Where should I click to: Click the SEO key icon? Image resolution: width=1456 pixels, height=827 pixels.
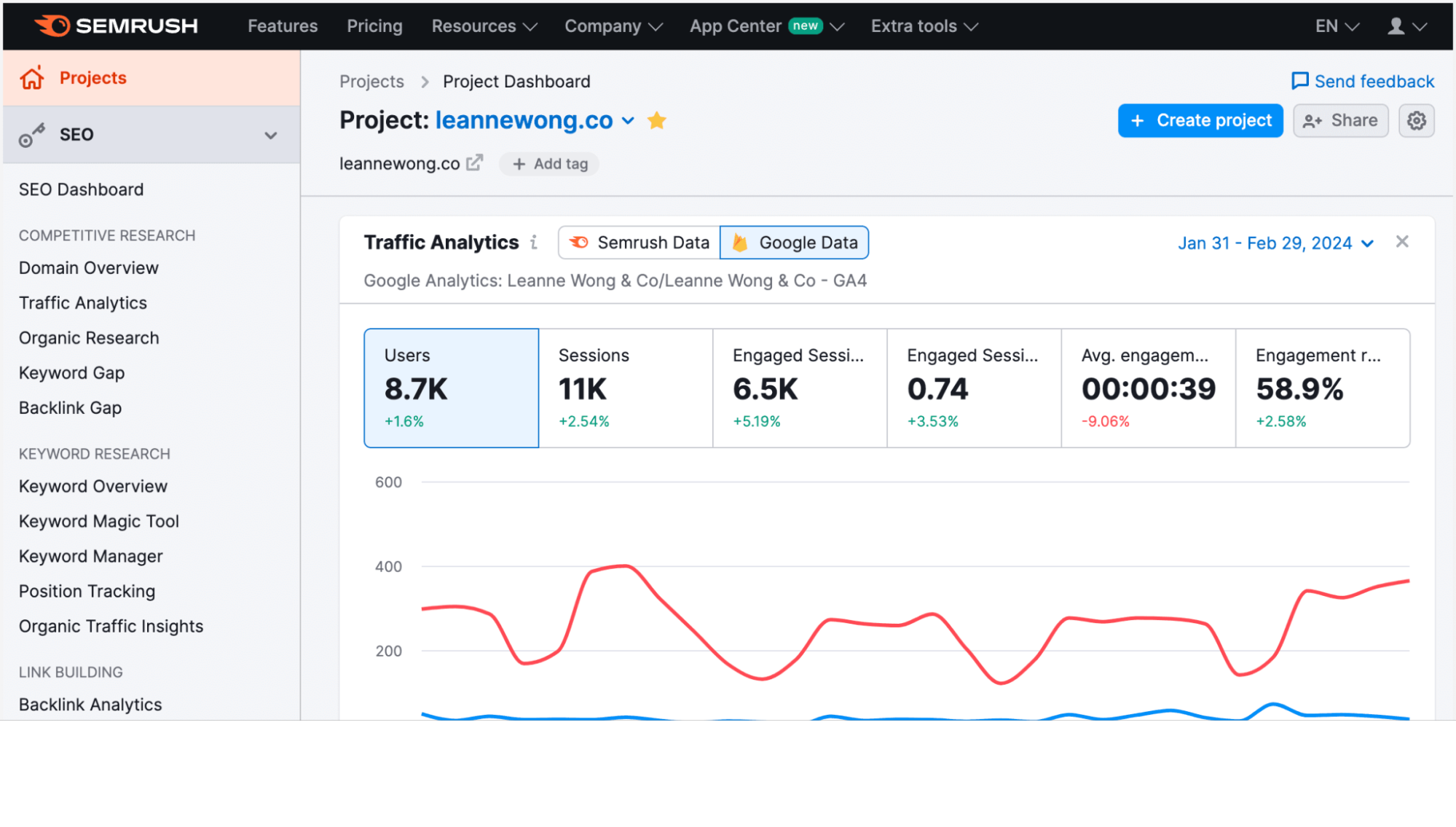click(x=31, y=135)
